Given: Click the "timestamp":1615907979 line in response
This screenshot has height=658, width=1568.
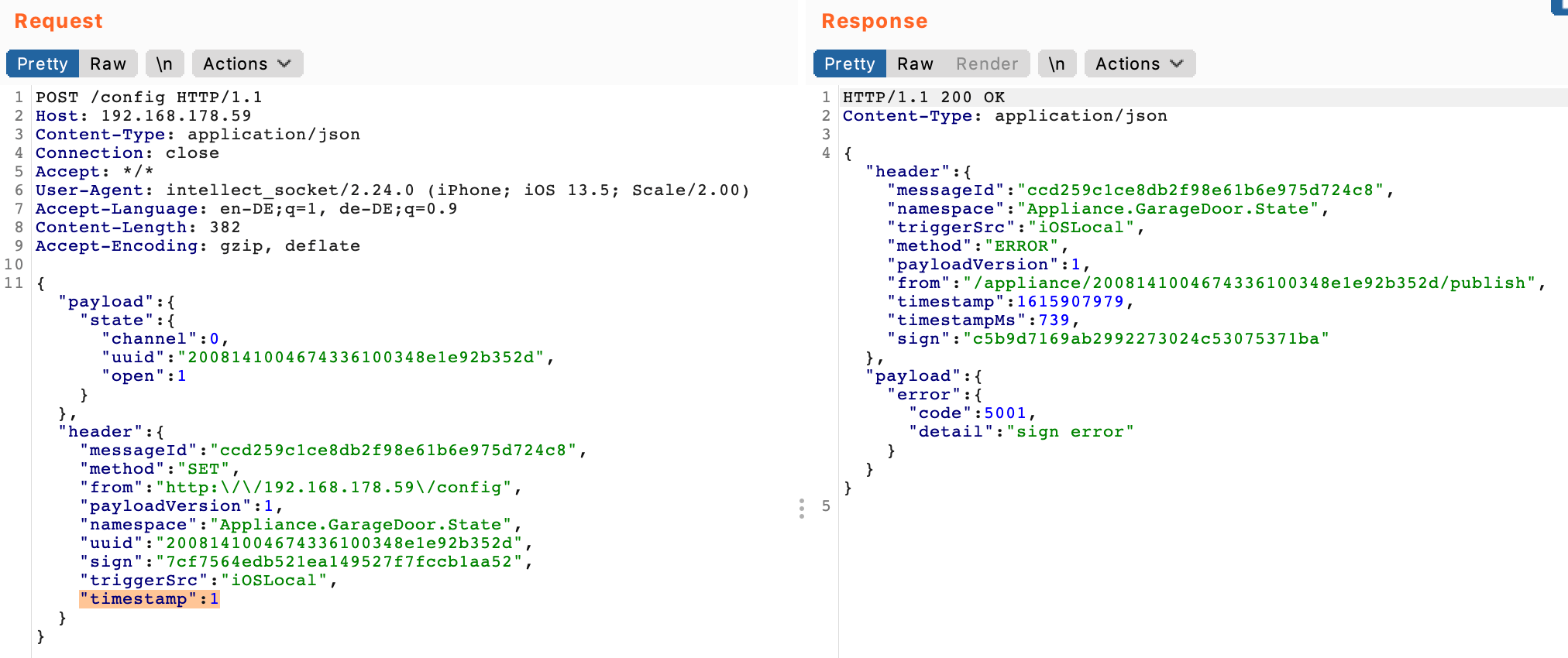Looking at the screenshot, I should (x=1010, y=302).
